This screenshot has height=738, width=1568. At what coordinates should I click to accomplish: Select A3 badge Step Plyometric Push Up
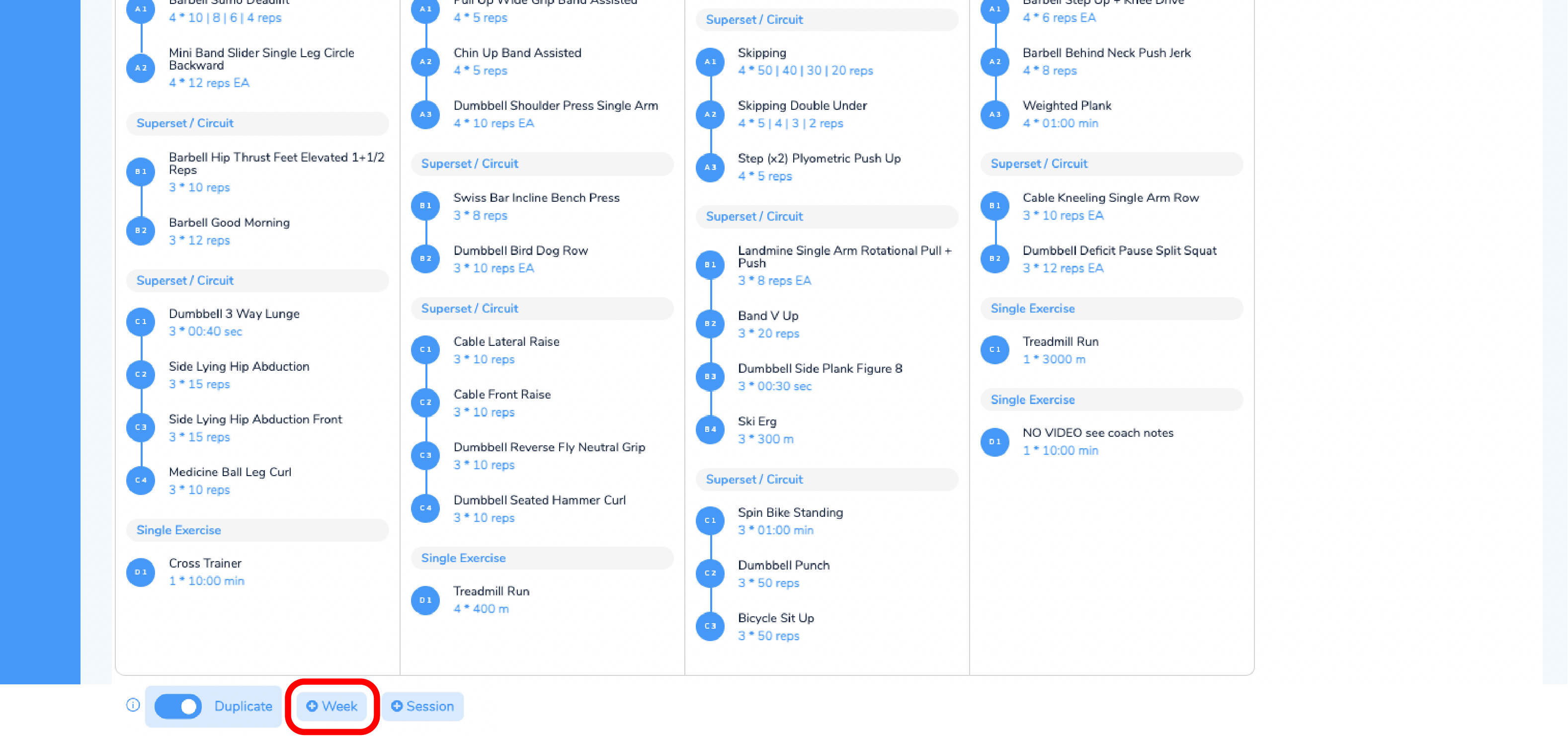coord(710,167)
